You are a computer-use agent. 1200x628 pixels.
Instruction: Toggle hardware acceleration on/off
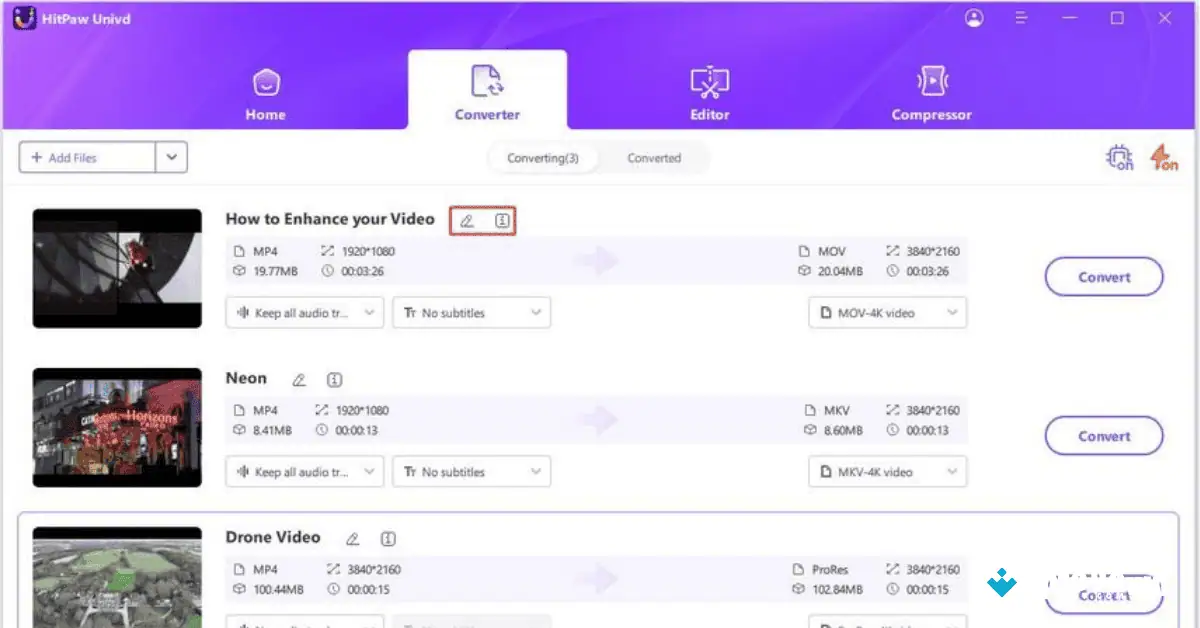pyautogui.click(x=1118, y=157)
